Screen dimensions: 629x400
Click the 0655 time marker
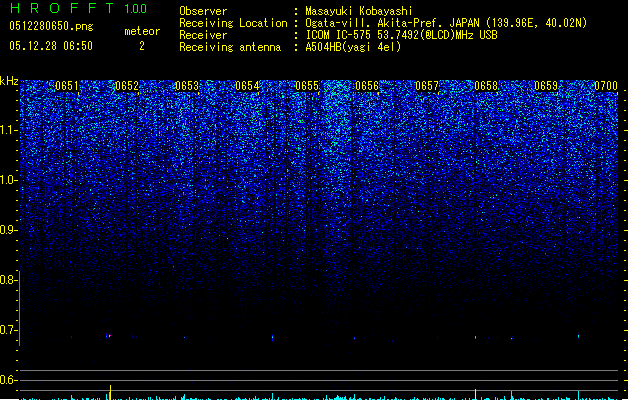307,86
